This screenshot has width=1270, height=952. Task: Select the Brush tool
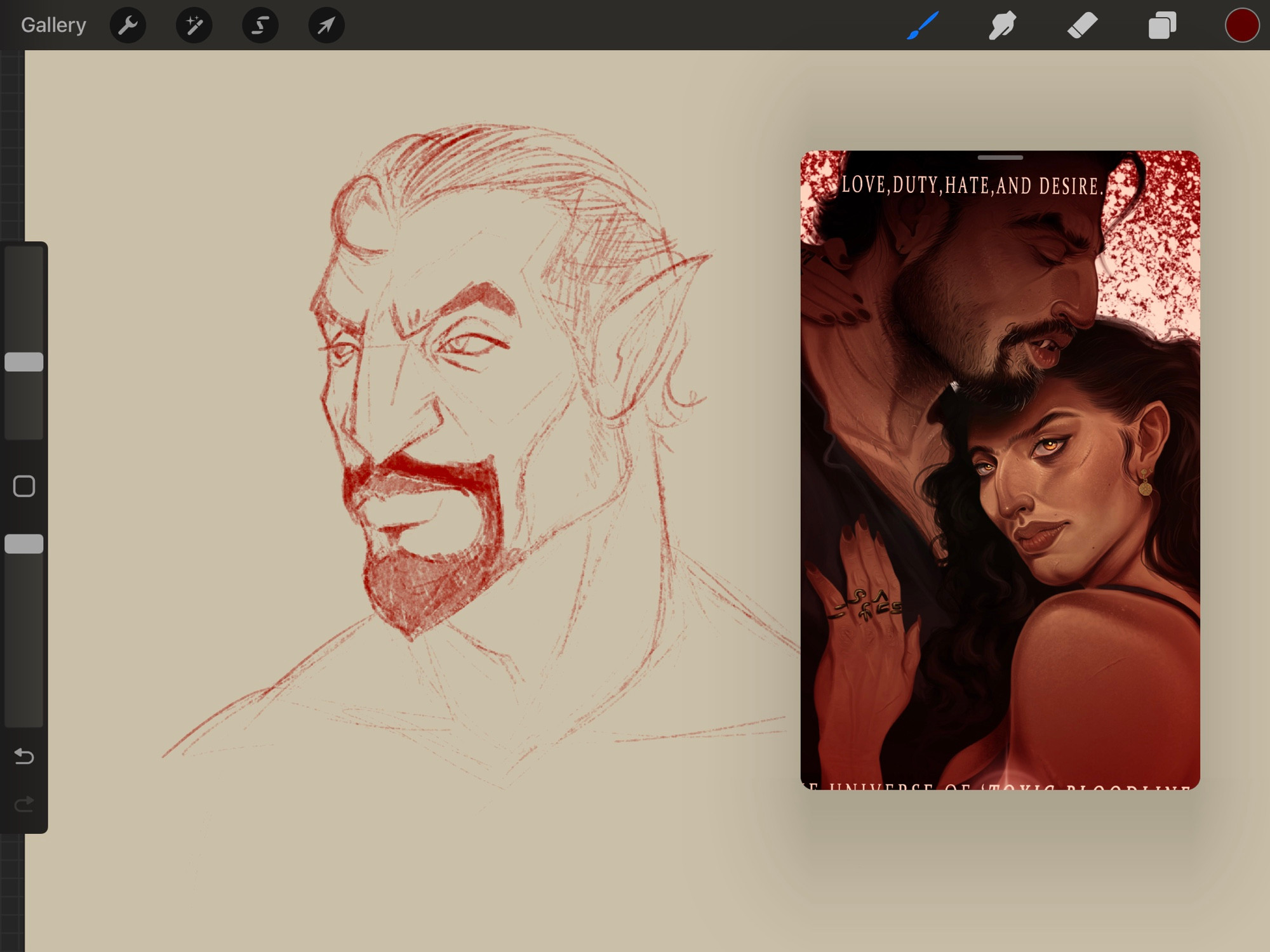click(x=923, y=25)
